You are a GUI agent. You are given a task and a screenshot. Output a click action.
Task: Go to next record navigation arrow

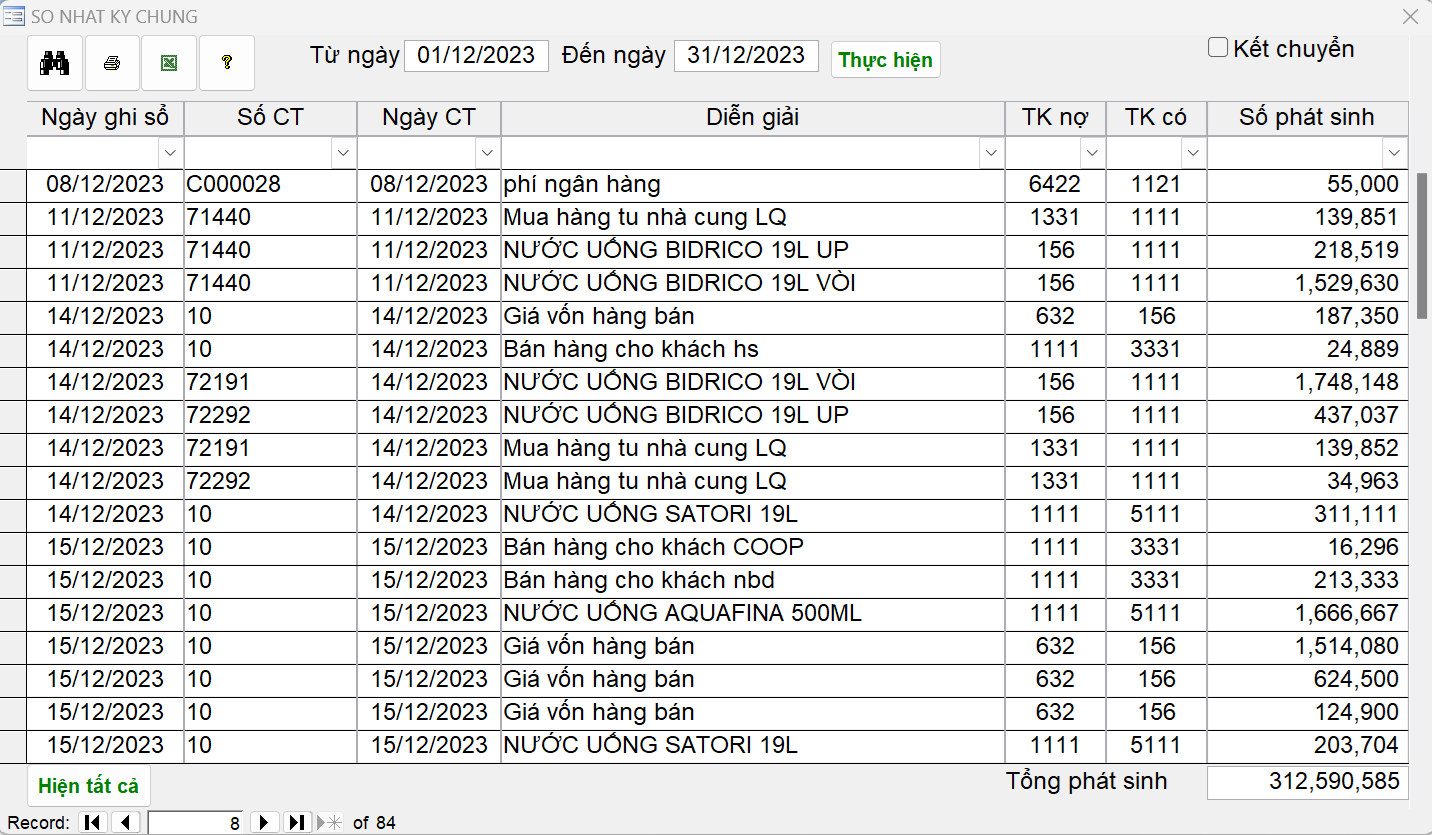coord(264,822)
